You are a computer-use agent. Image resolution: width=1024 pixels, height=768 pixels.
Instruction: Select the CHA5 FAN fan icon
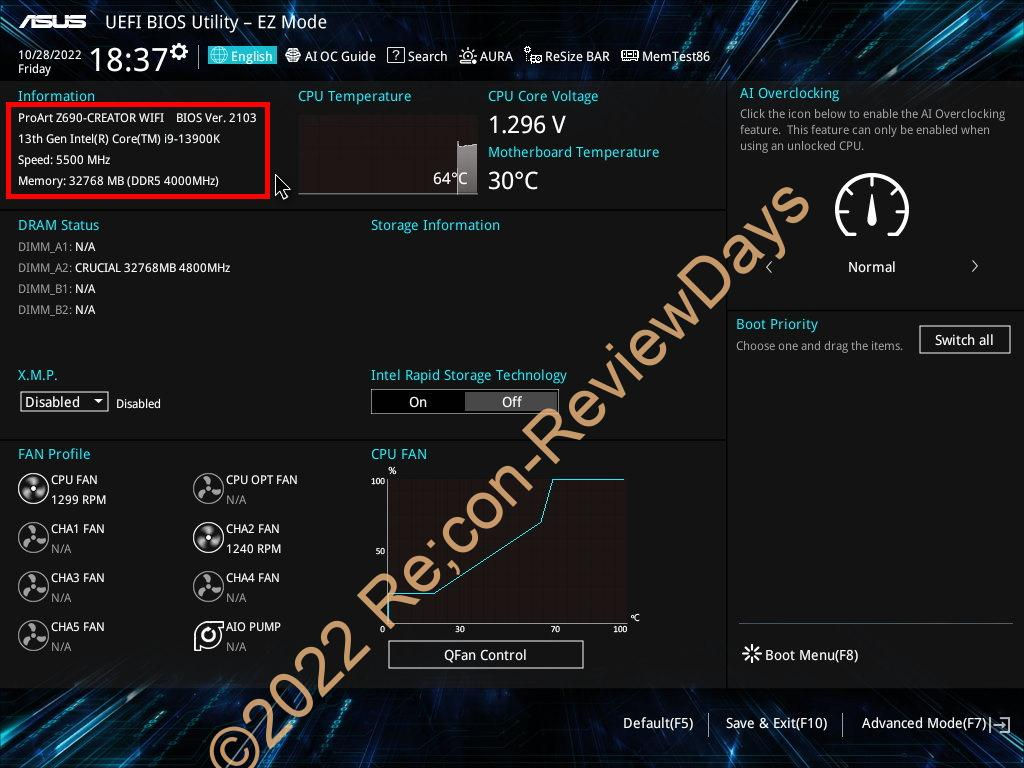tap(33, 635)
